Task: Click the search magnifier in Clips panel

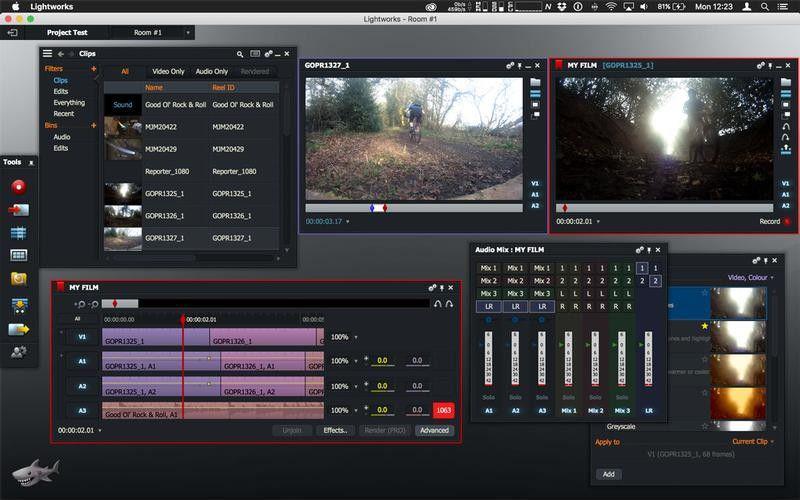Action: point(240,54)
